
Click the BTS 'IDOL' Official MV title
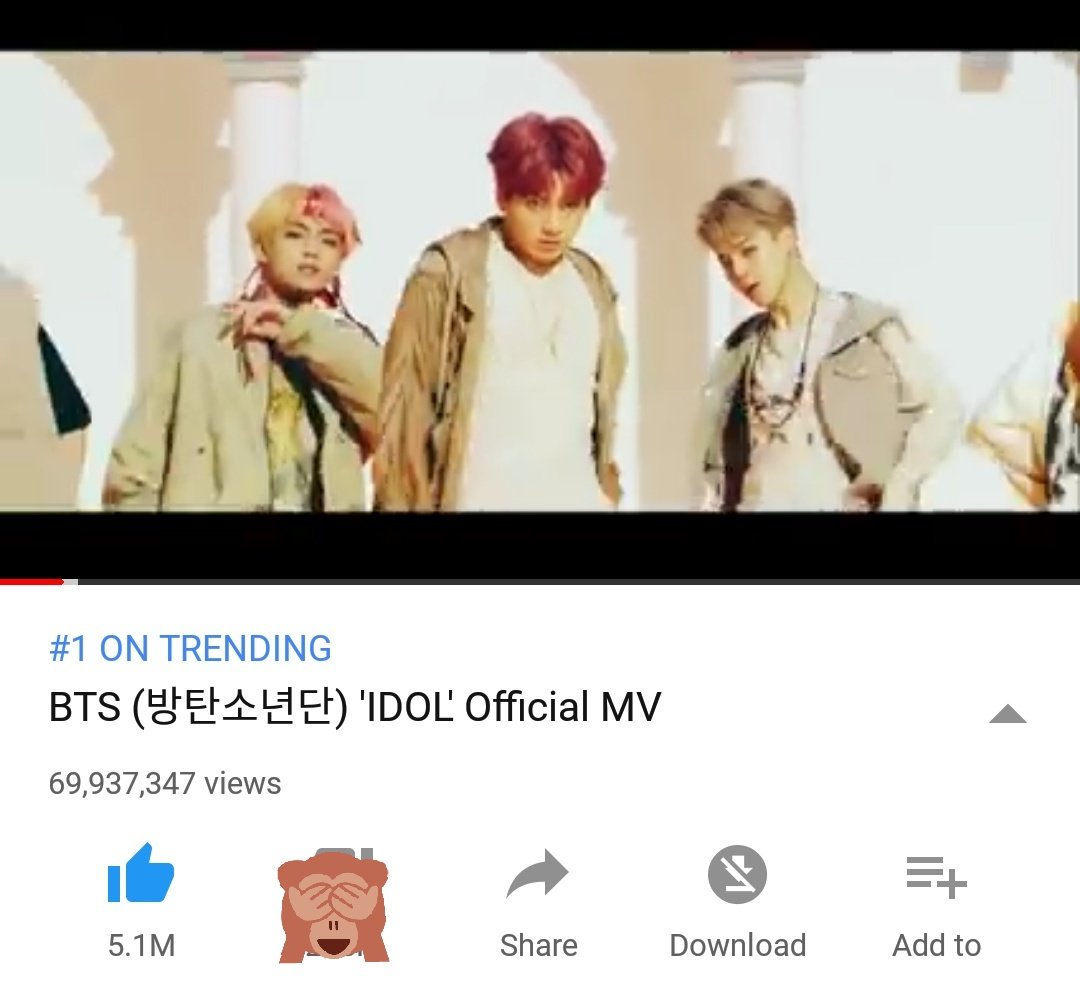pyautogui.click(x=355, y=707)
